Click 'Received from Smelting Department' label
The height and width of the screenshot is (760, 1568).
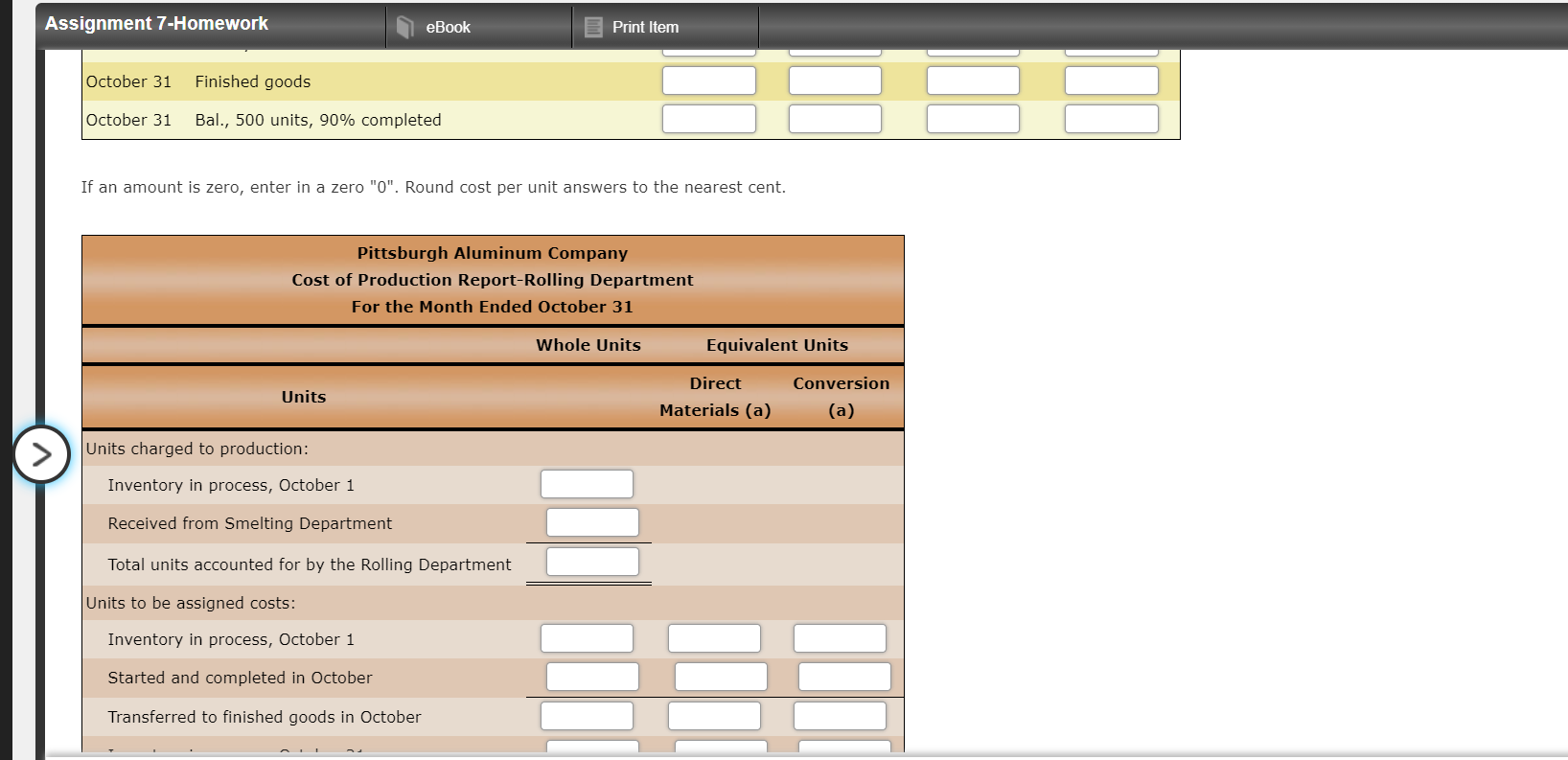click(250, 523)
